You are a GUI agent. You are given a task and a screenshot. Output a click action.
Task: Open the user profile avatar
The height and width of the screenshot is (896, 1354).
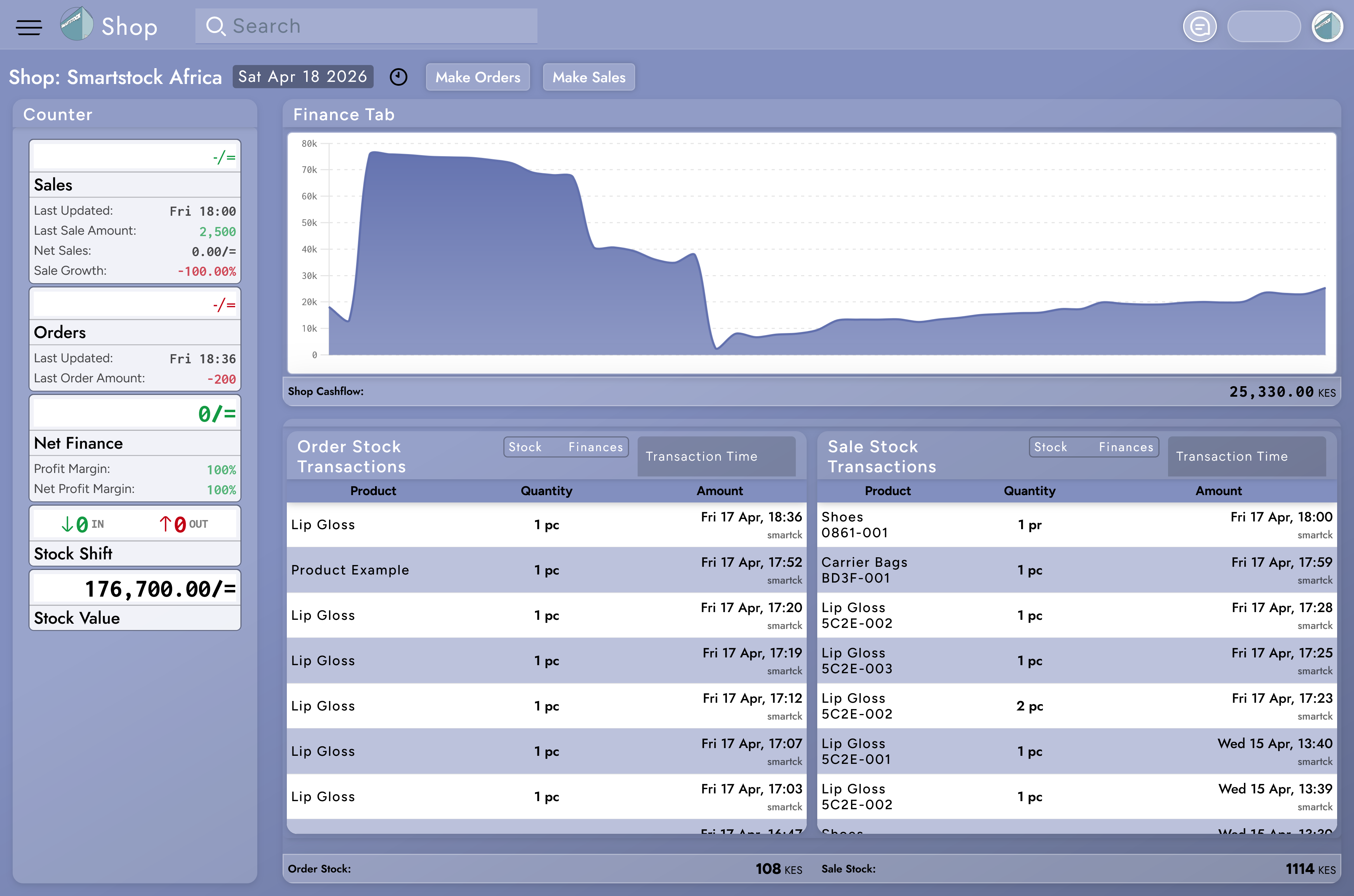(x=1327, y=27)
